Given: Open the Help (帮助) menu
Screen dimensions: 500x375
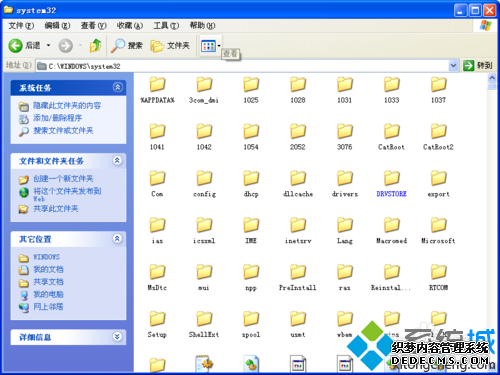Looking at the screenshot, I should tap(202, 26).
